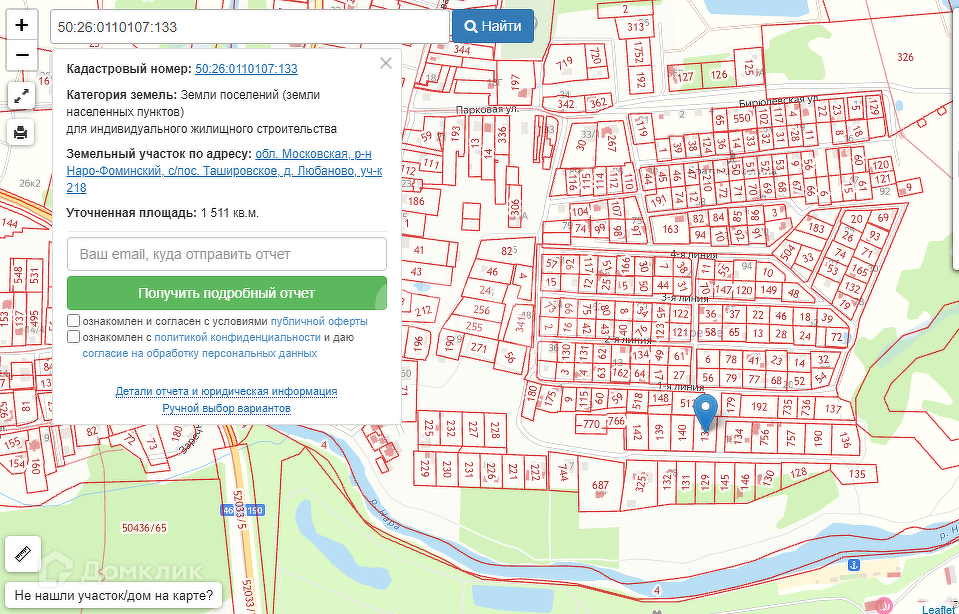Click parcel 137 right of 736
Viewport: 959px width, 614px height.
click(833, 409)
